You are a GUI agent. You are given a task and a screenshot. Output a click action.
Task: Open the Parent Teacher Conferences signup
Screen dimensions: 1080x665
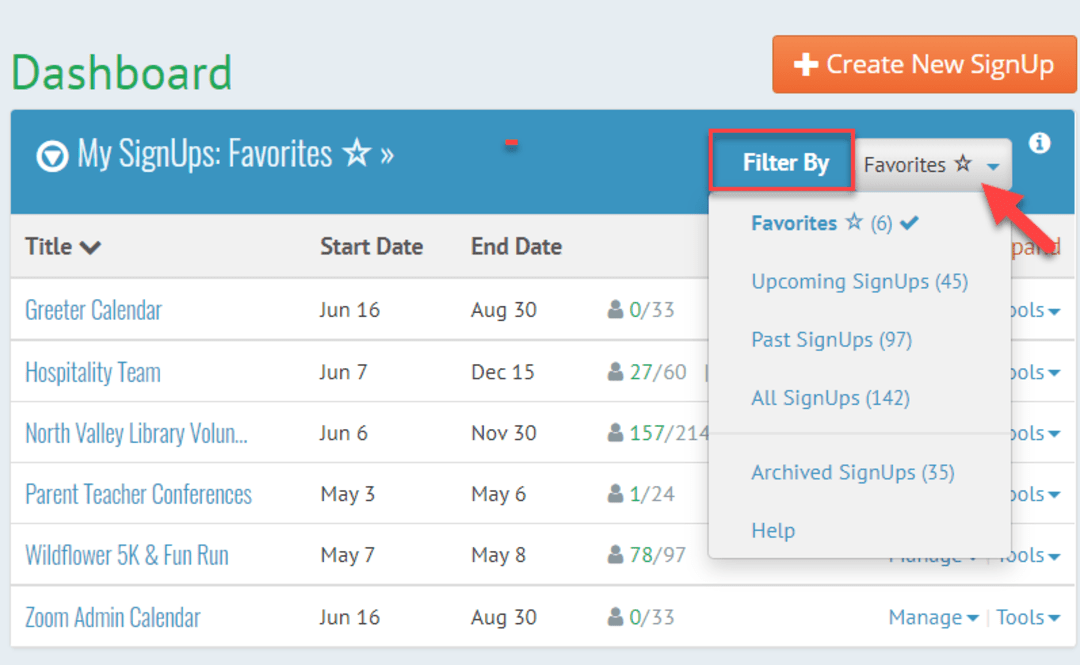pyautogui.click(x=138, y=493)
